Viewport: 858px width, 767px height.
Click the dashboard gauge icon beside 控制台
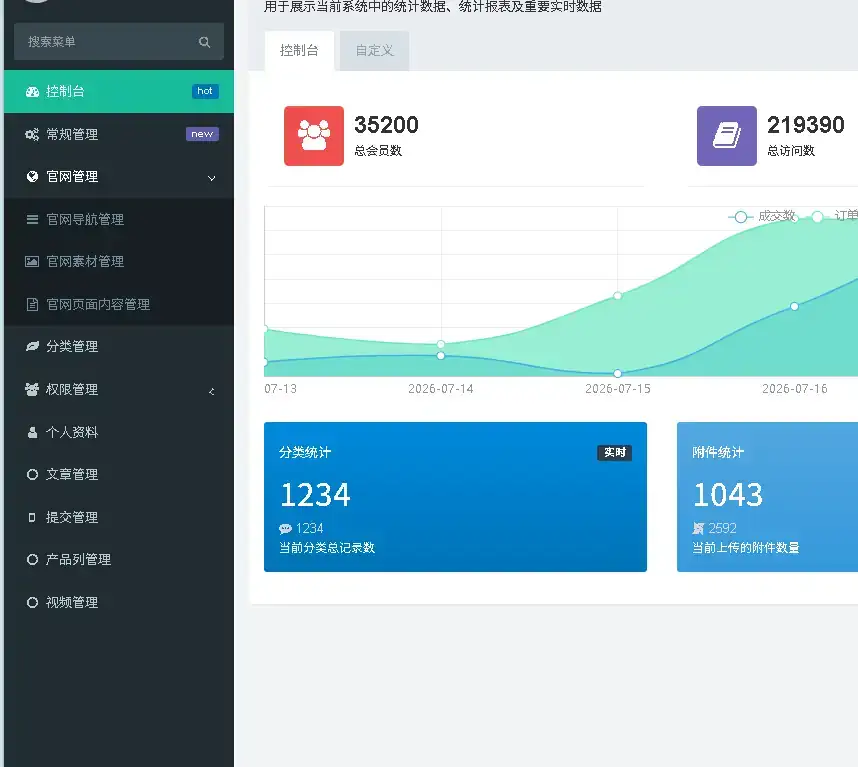32,92
